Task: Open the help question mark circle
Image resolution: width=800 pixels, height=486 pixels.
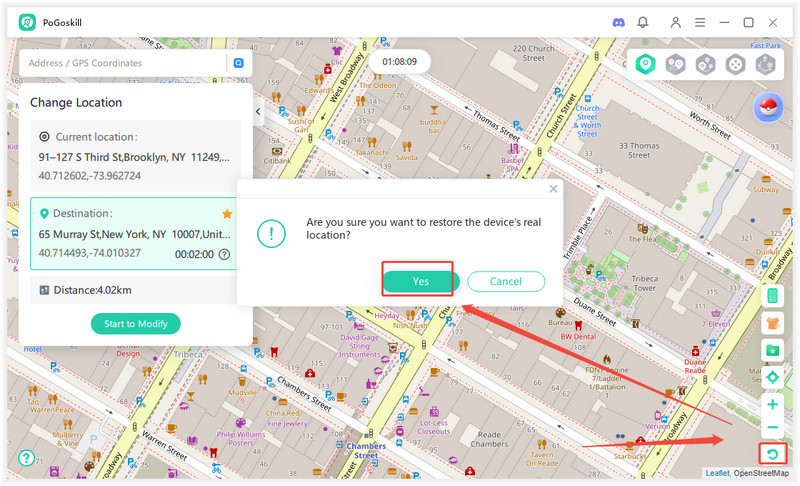Action: coord(26,458)
